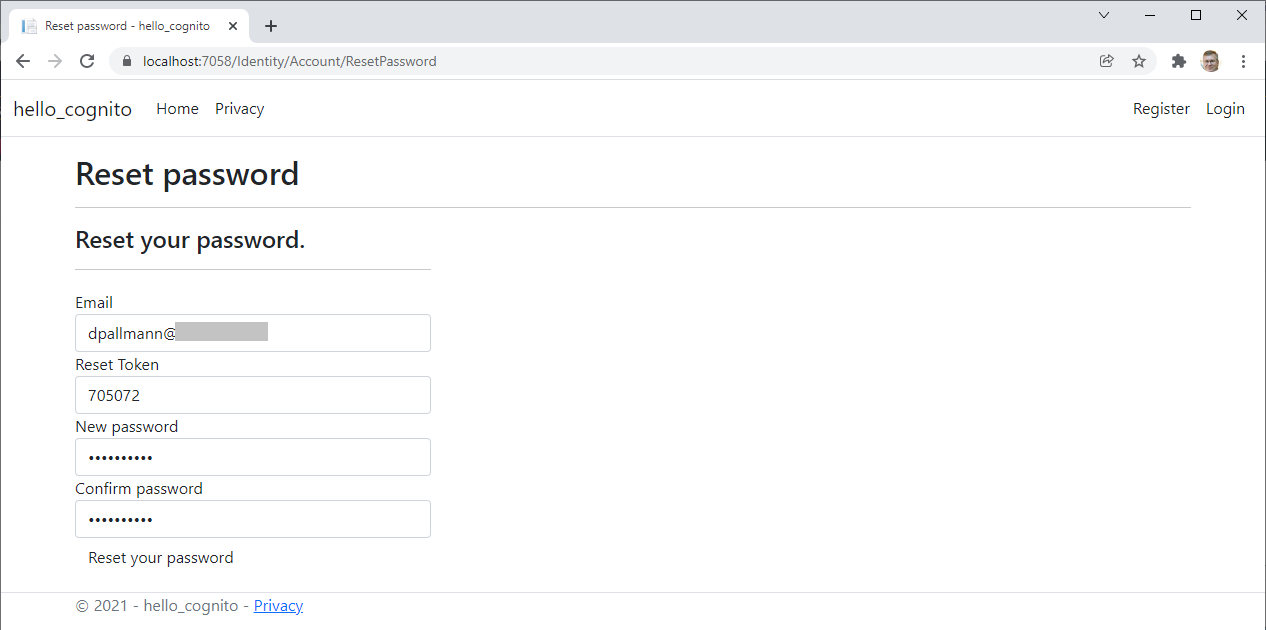This screenshot has height=630, width=1266.
Task: Bookmark this page with the star icon
Action: pos(1139,61)
